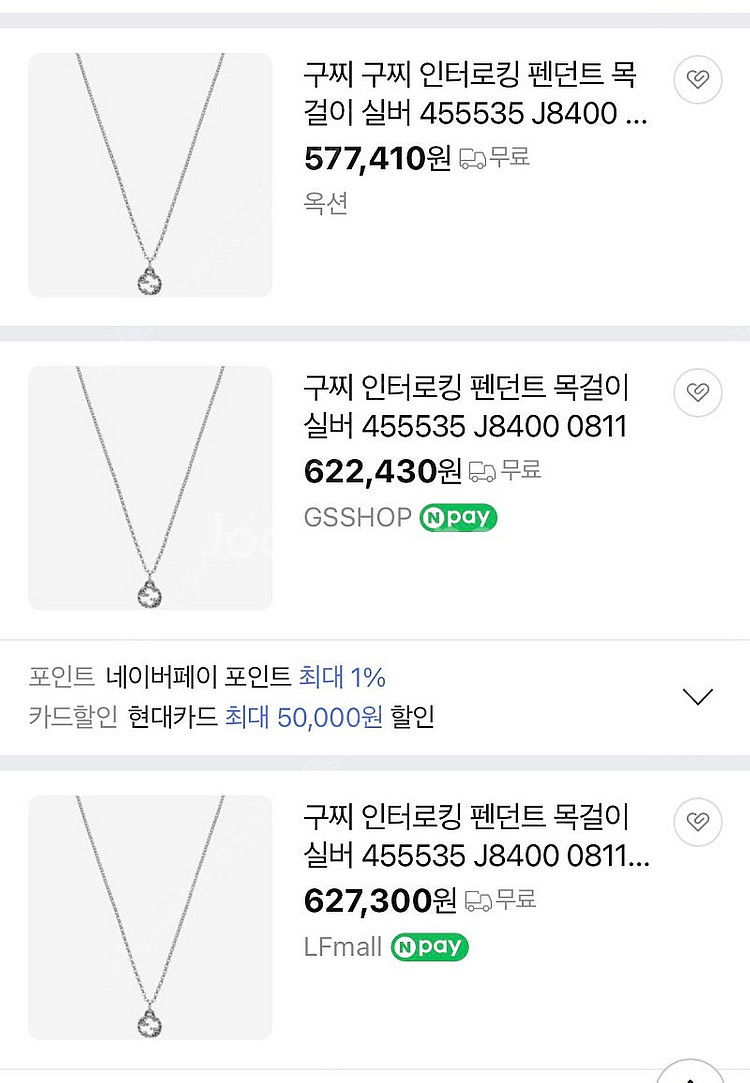Image resolution: width=750 pixels, height=1083 pixels.
Task: Click free shipping truck icon on 627,300원 item
Action: pyautogui.click(x=479, y=900)
